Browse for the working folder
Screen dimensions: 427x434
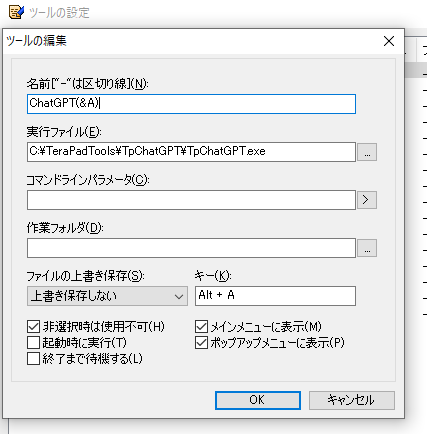pyautogui.click(x=367, y=248)
